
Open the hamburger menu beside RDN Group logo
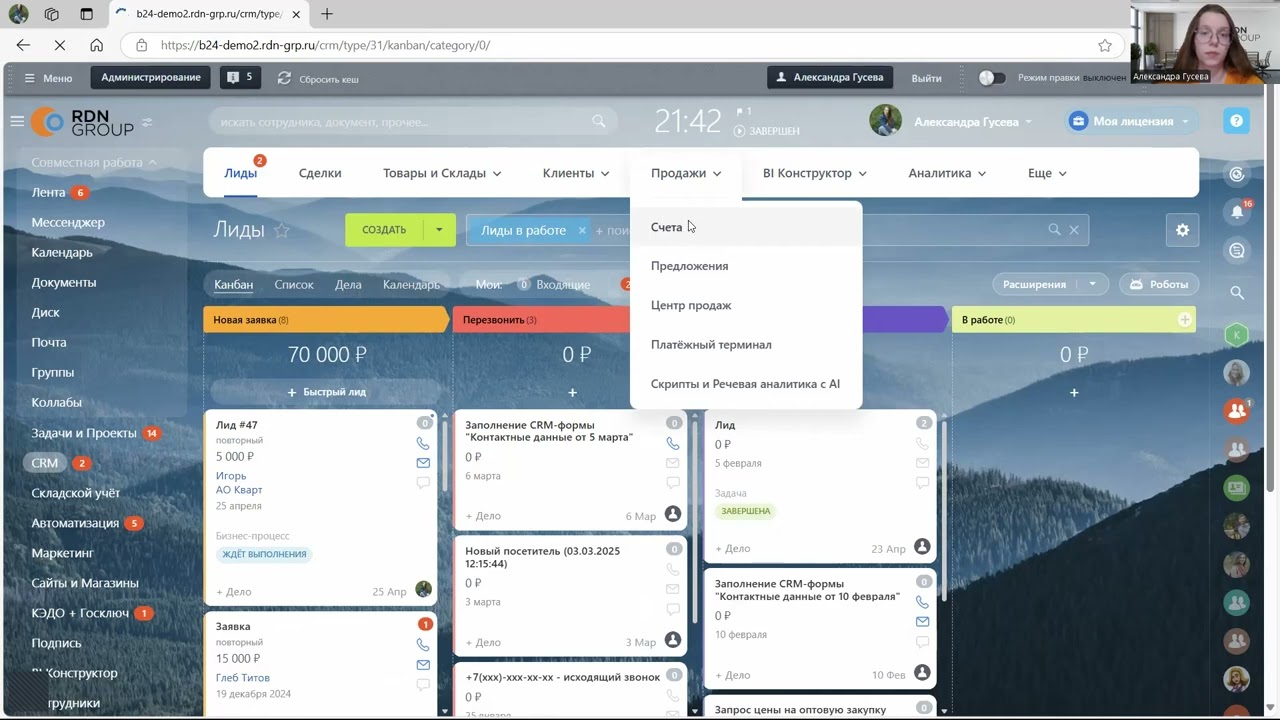[x=17, y=121]
